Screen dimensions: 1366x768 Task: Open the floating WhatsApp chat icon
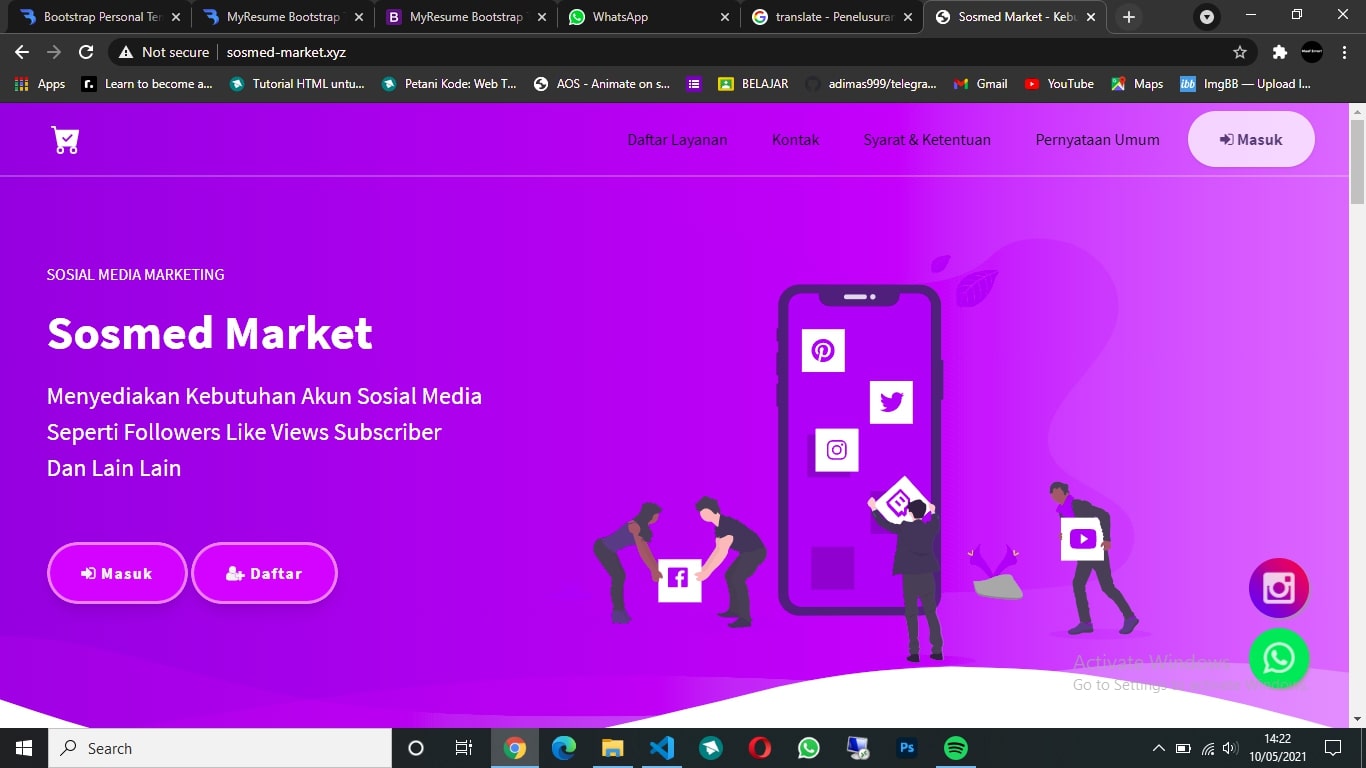[1278, 658]
